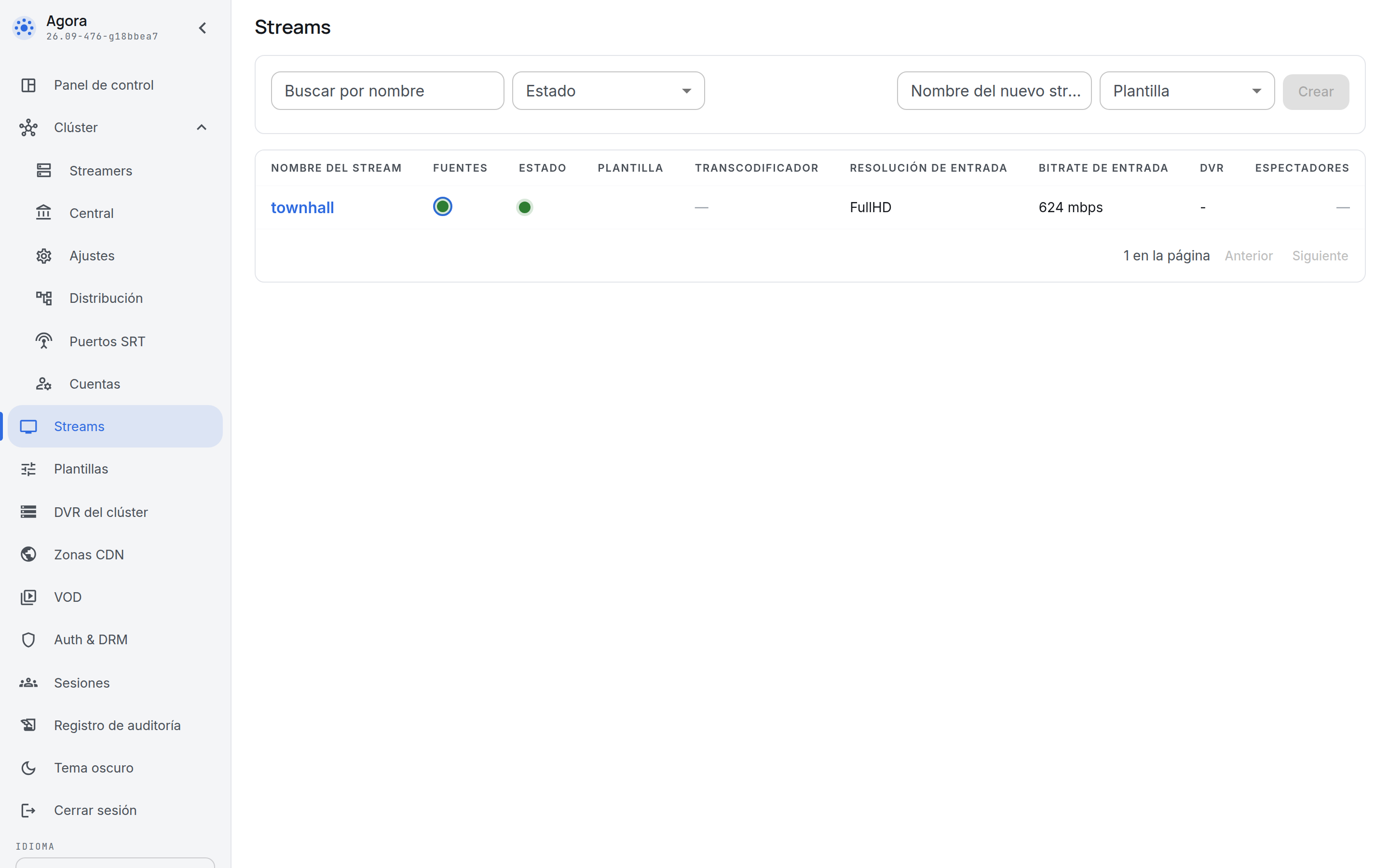
Task: Click the Bitrate de entrada header
Action: point(1103,168)
